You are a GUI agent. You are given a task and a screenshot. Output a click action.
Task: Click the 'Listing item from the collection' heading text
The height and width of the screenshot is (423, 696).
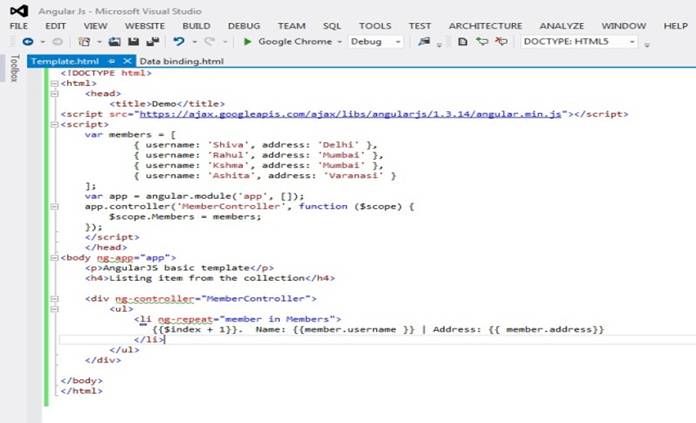pyautogui.click(x=207, y=278)
